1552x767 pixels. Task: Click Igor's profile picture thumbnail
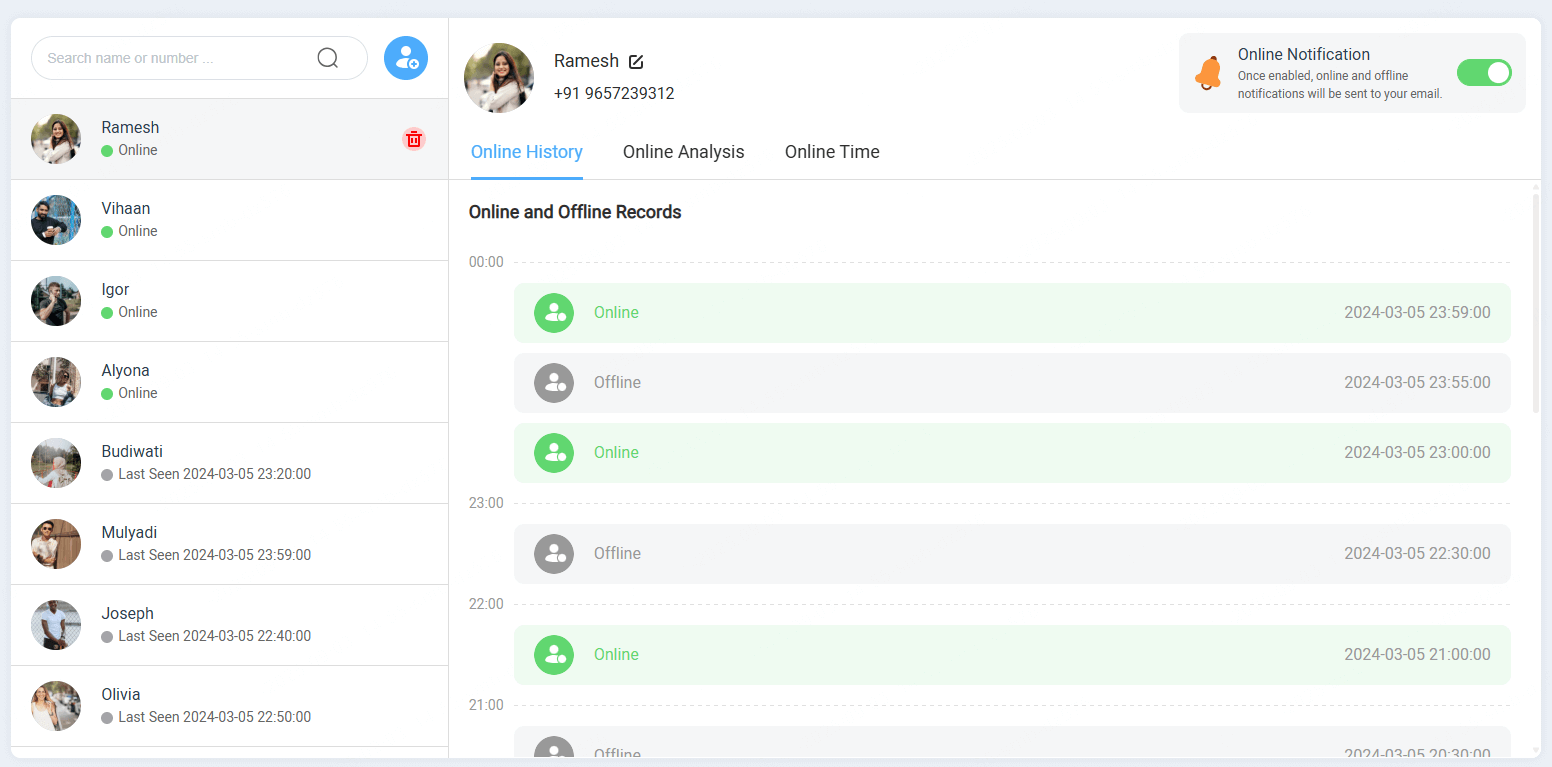point(56,301)
